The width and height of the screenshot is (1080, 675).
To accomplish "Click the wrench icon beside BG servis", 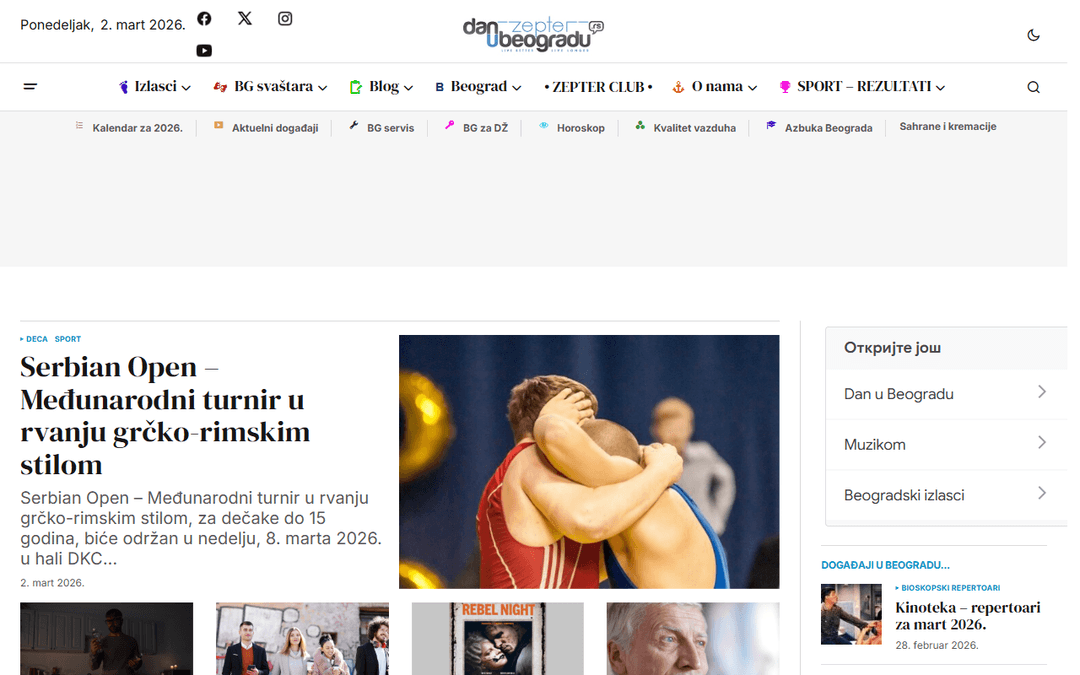I will point(354,125).
